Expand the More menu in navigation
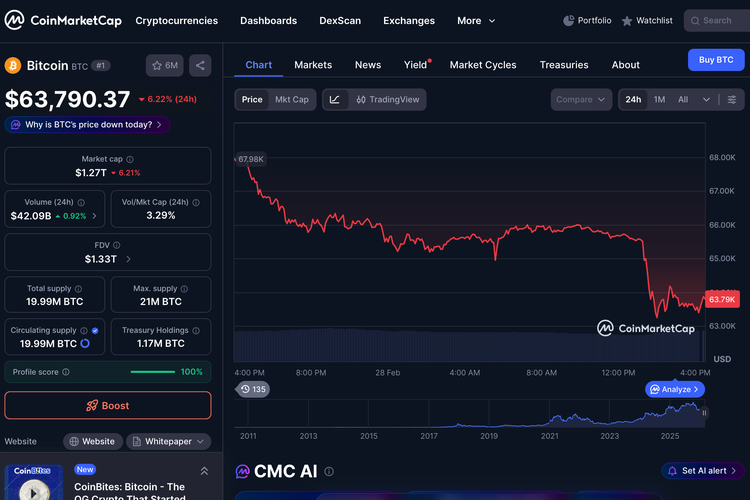 click(476, 20)
